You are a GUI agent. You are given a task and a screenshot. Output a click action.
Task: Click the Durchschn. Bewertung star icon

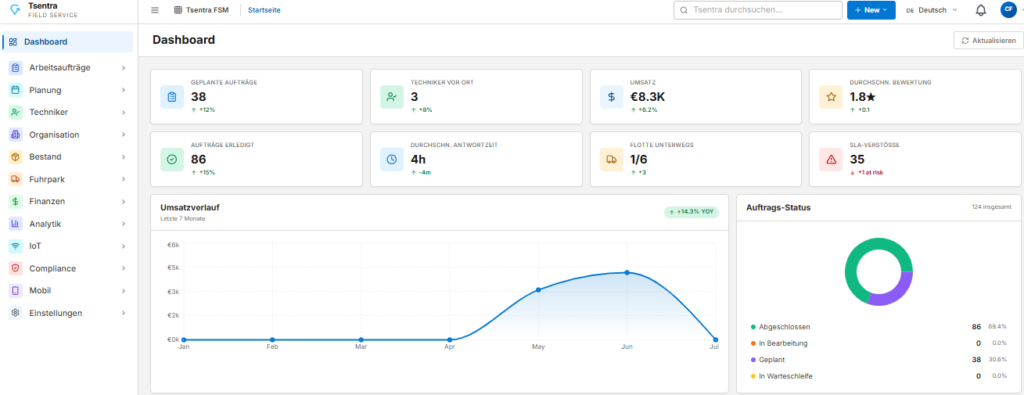(x=831, y=97)
